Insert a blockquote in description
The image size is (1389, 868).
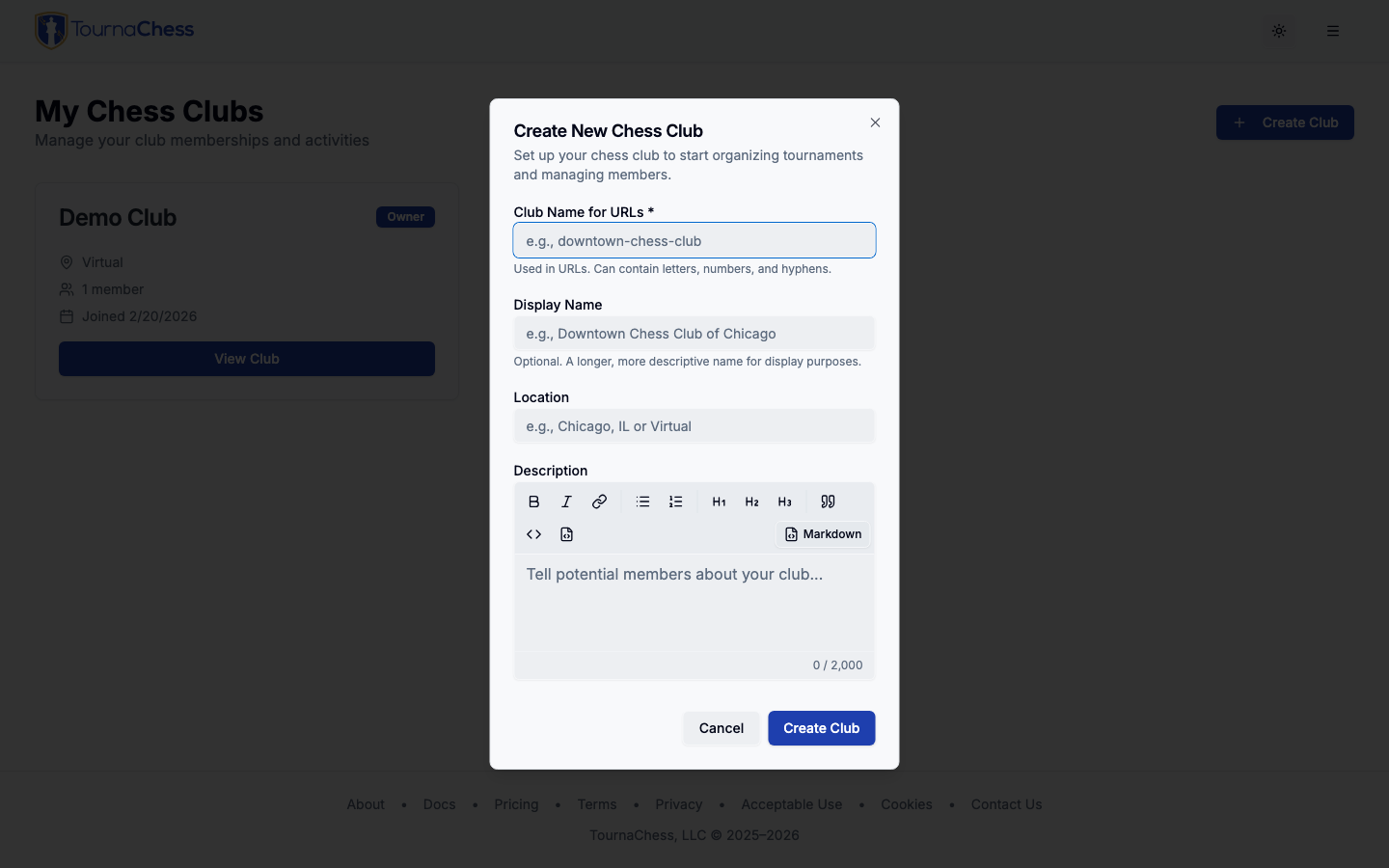click(x=828, y=502)
